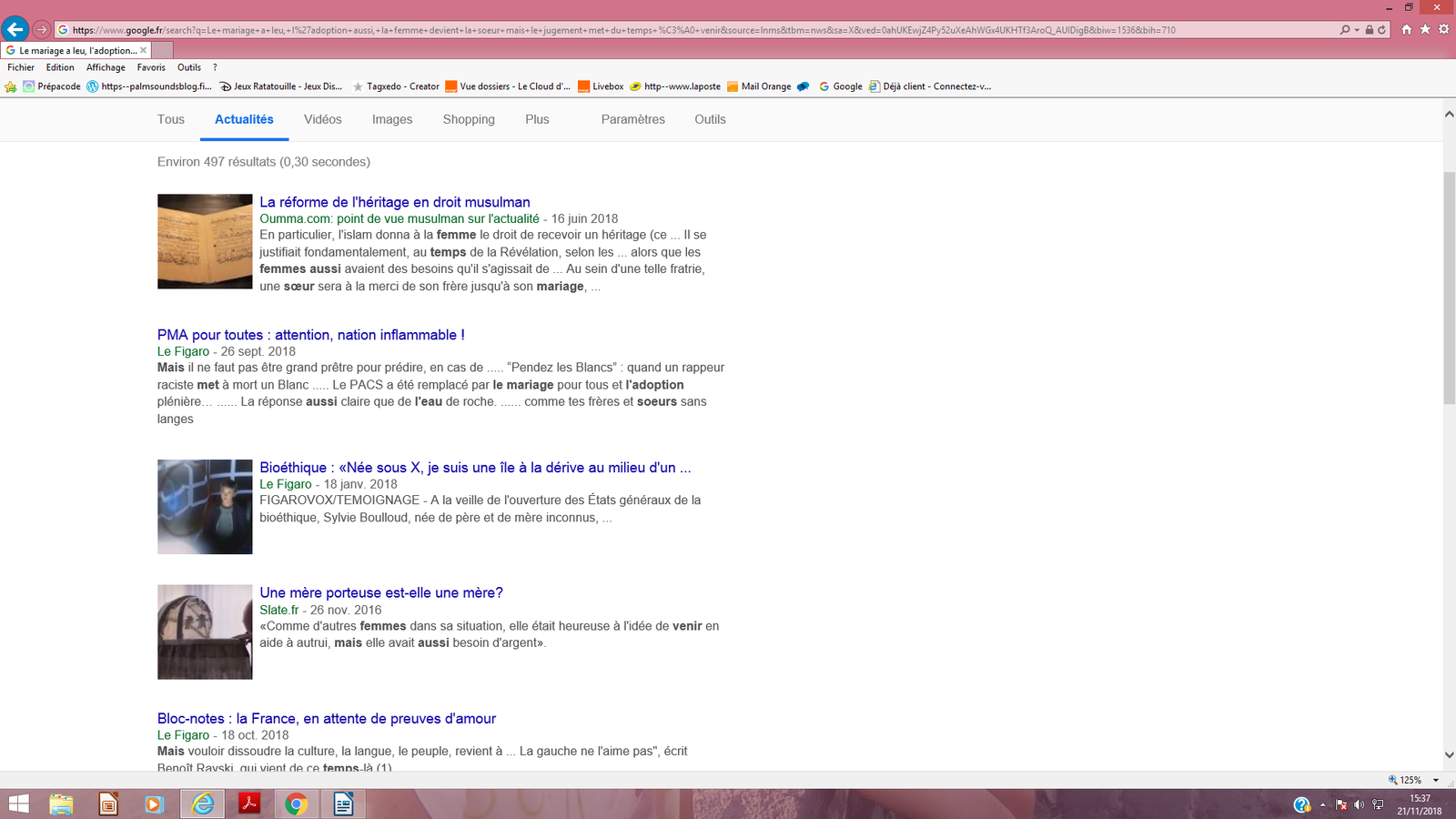
Task: Select the Actualités search tab
Action: tap(244, 119)
